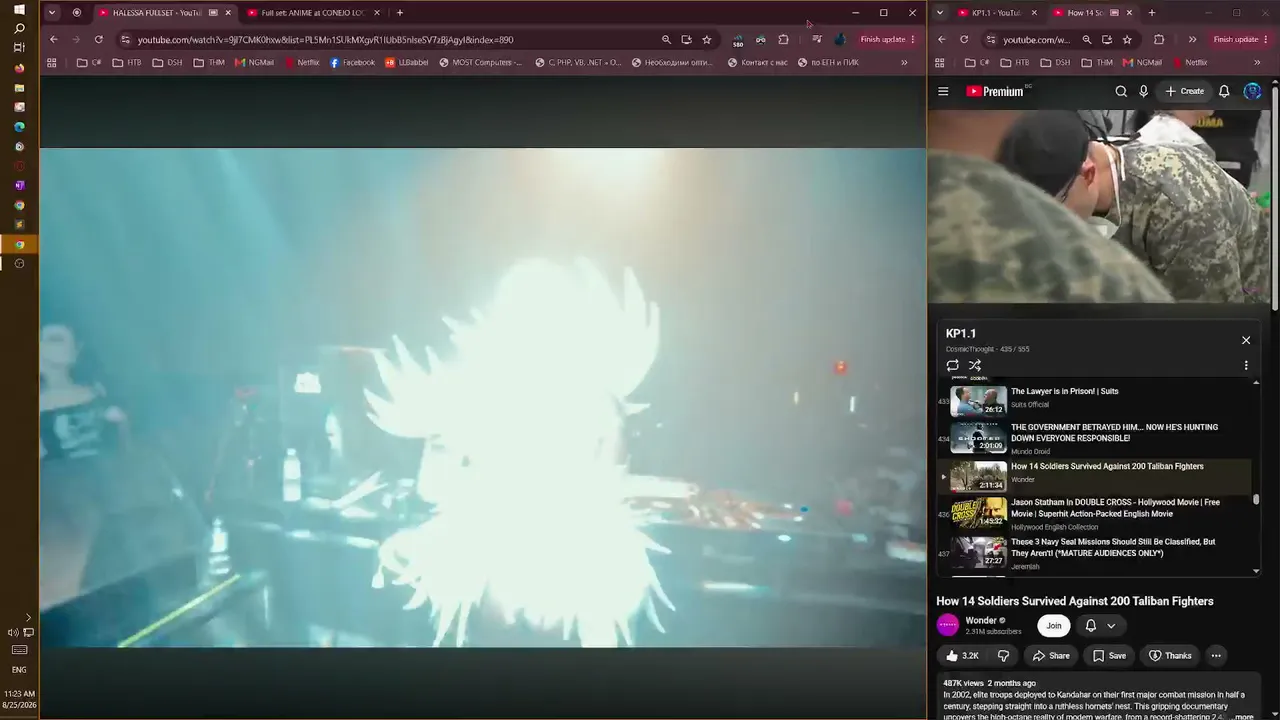Image resolution: width=1280 pixels, height=720 pixels.
Task: Expand tab search dropdown in left window
Action: (52, 13)
